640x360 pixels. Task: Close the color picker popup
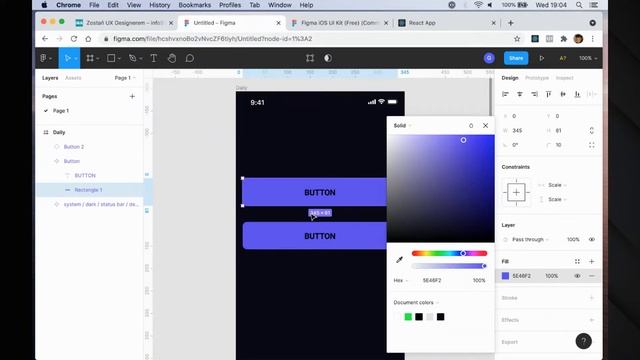click(x=485, y=126)
